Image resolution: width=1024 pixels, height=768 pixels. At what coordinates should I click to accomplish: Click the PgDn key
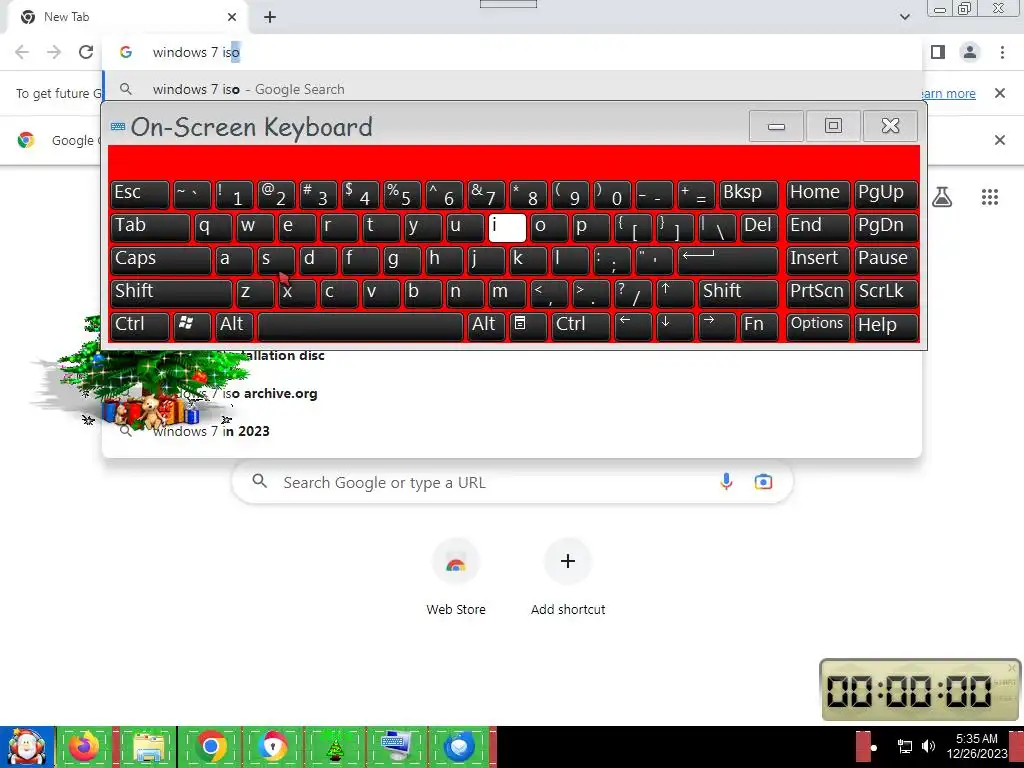coord(886,227)
